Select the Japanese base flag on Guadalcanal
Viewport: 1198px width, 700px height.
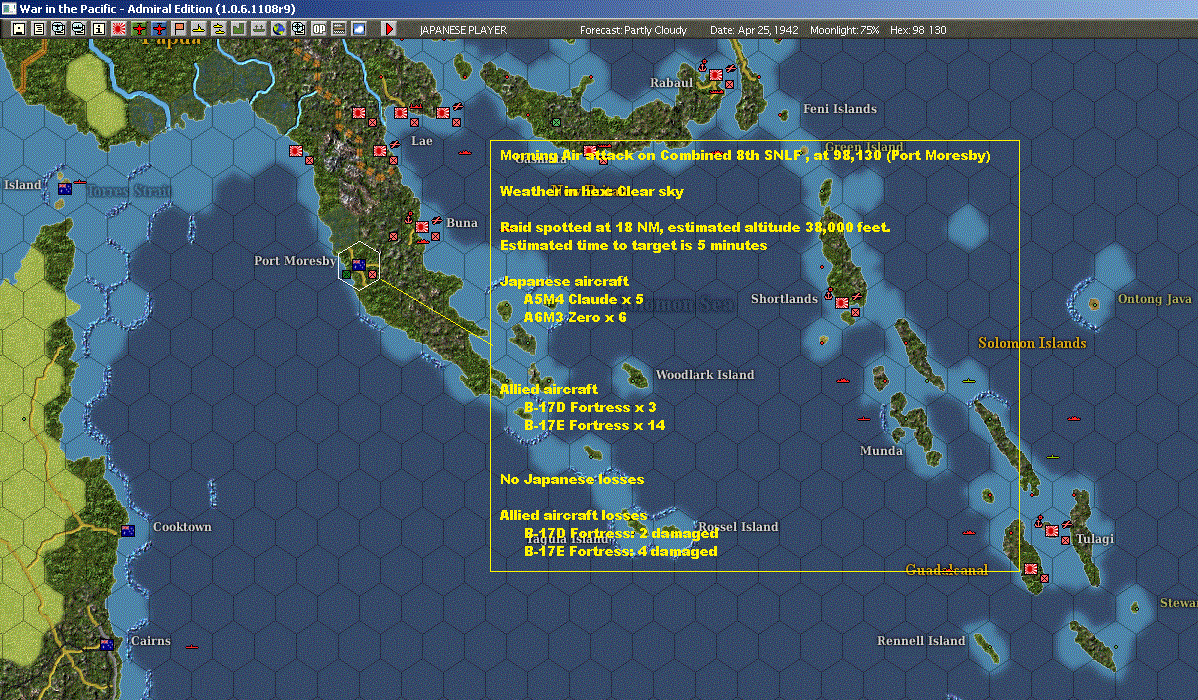[1031, 569]
